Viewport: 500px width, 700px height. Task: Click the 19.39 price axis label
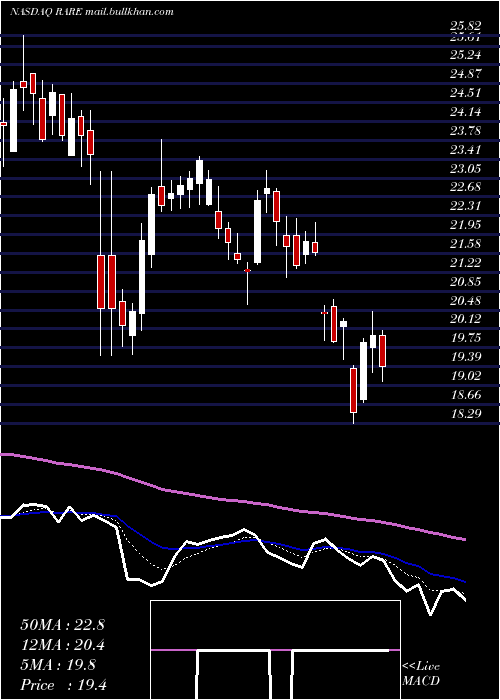point(466,357)
